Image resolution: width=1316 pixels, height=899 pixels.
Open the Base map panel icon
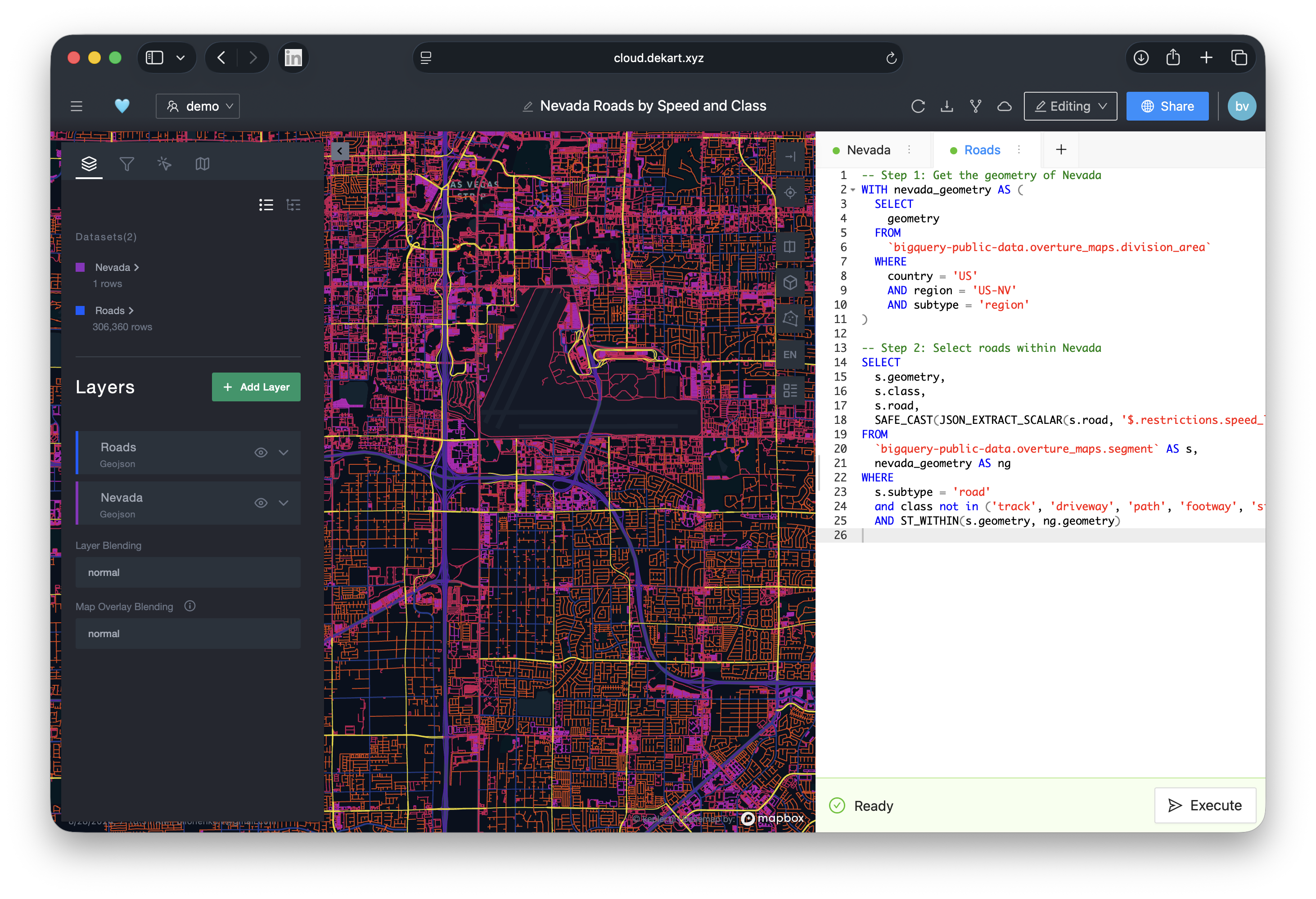202,164
